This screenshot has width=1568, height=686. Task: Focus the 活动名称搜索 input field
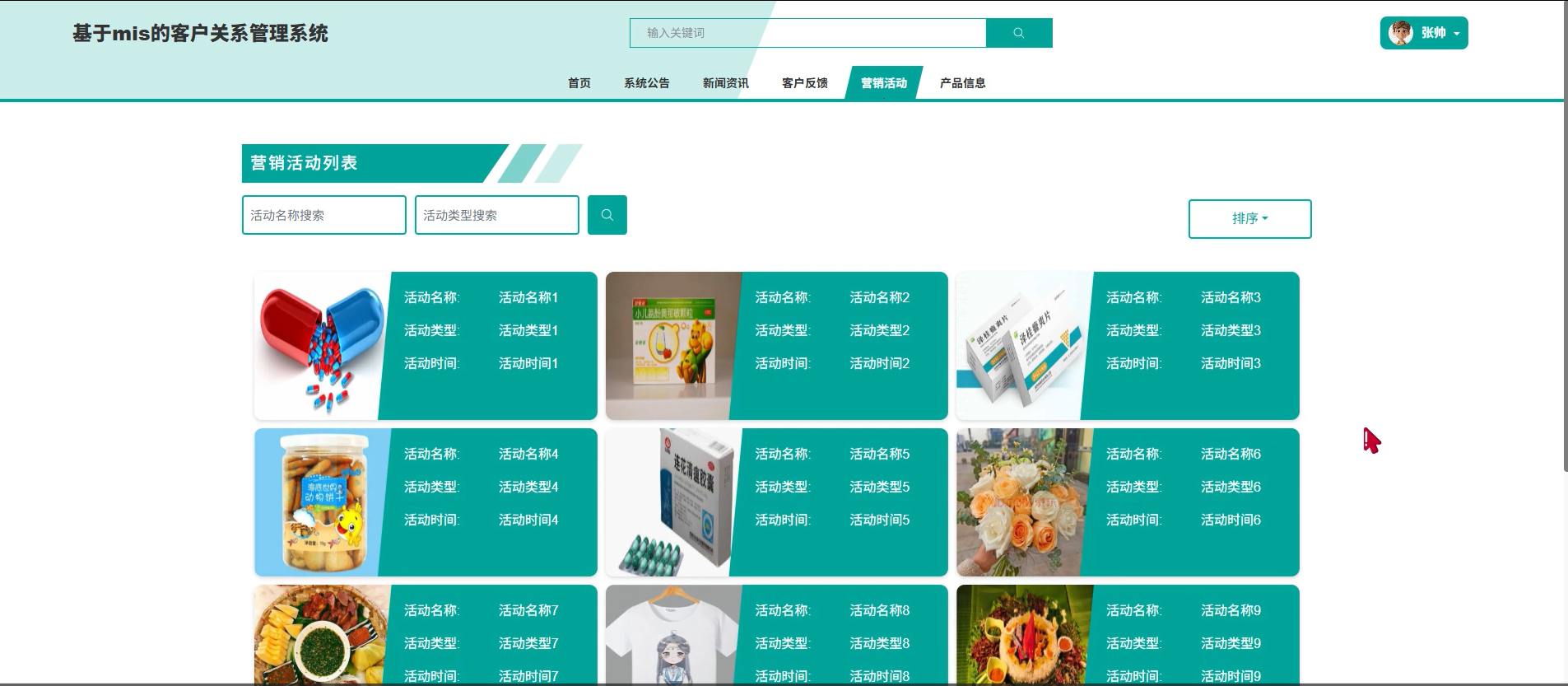click(x=324, y=215)
